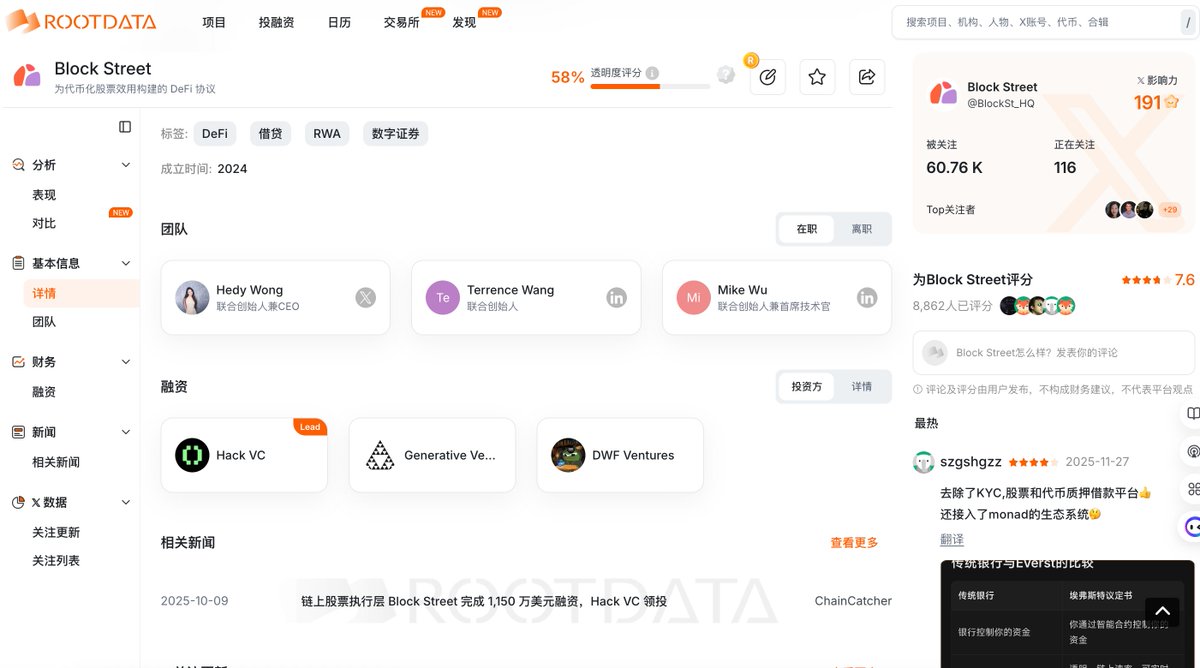
Task: Switch team view to 离职
Action: 862,229
